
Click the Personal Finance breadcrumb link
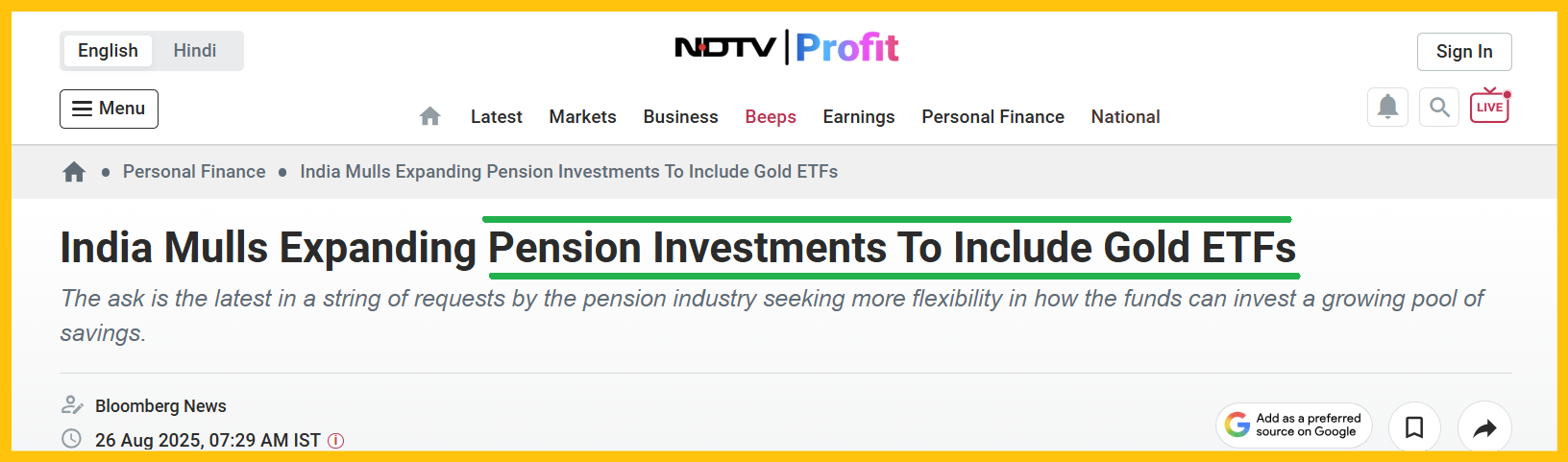click(194, 172)
